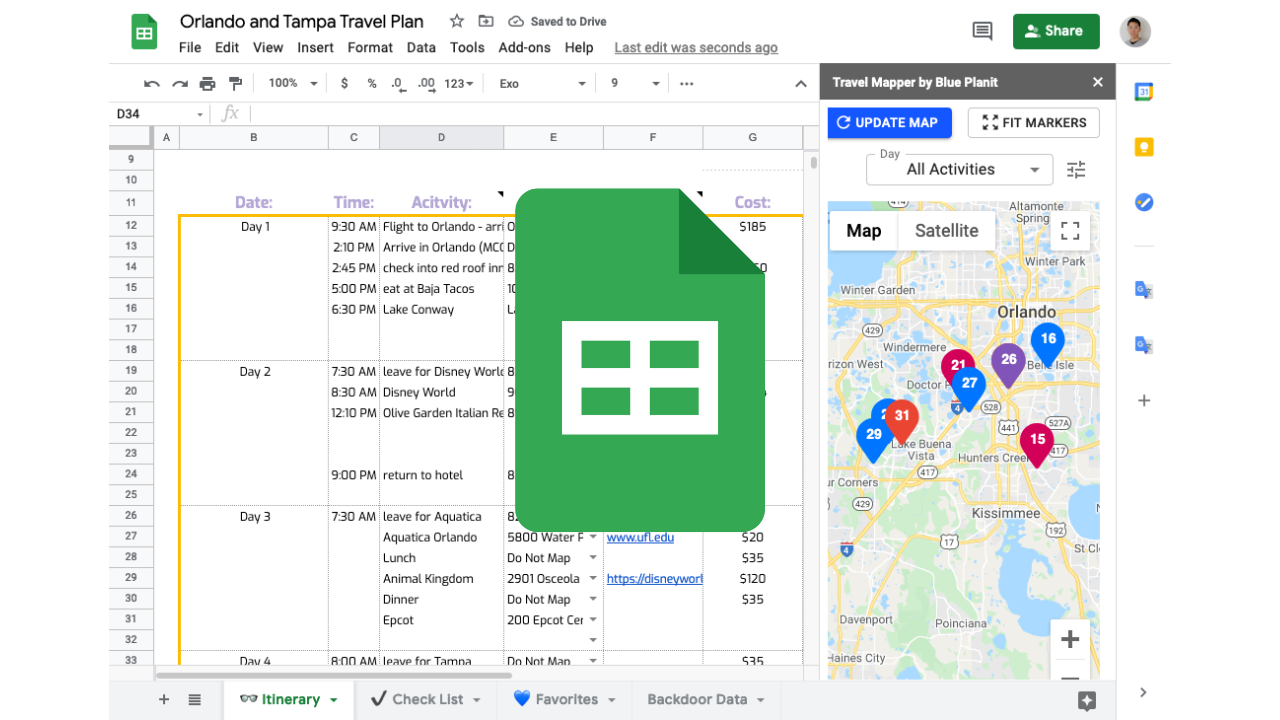Open the File menu

tap(190, 47)
